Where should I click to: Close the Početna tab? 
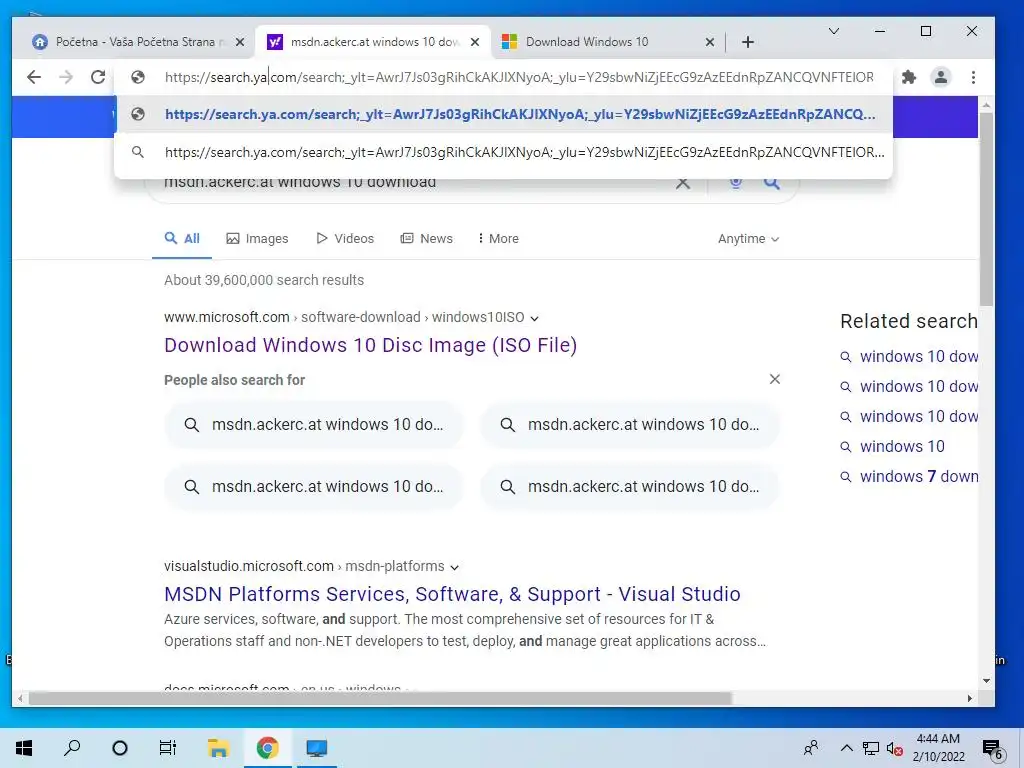(240, 42)
